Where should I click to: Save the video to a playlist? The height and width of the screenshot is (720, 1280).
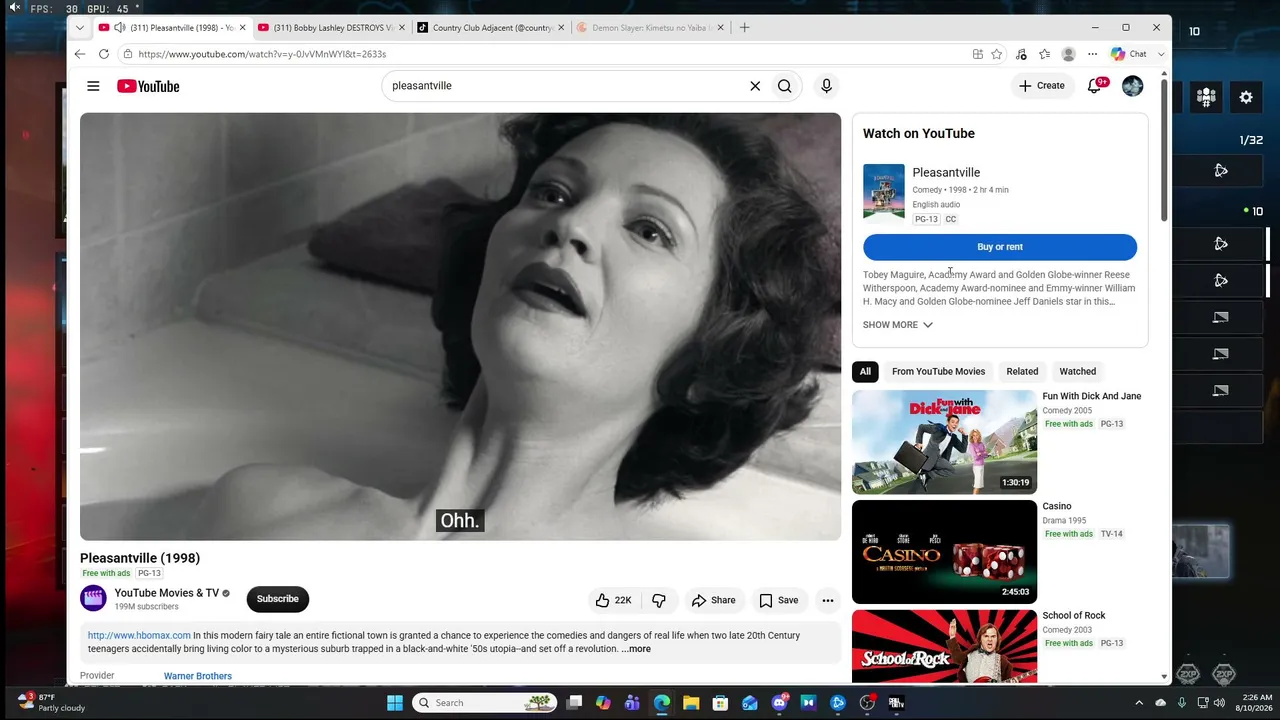(778, 600)
